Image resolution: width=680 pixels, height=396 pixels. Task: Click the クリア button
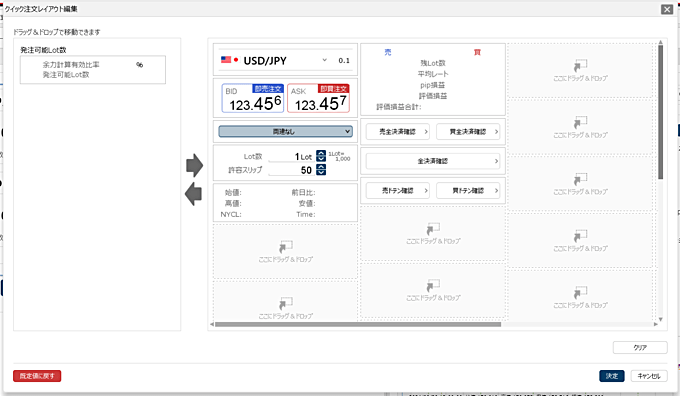point(640,347)
